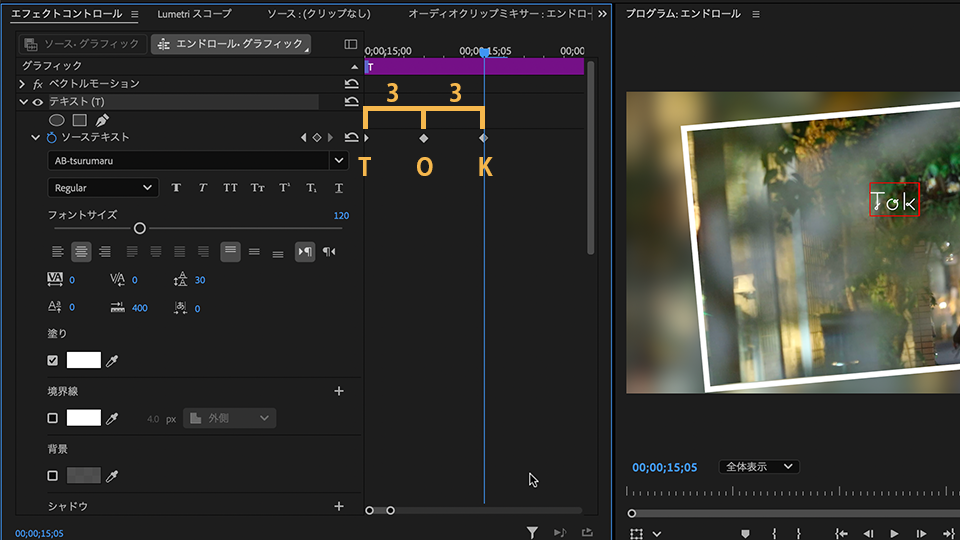
Task: Switch to オーディオクリップミキサー tab
Action: coord(500,13)
